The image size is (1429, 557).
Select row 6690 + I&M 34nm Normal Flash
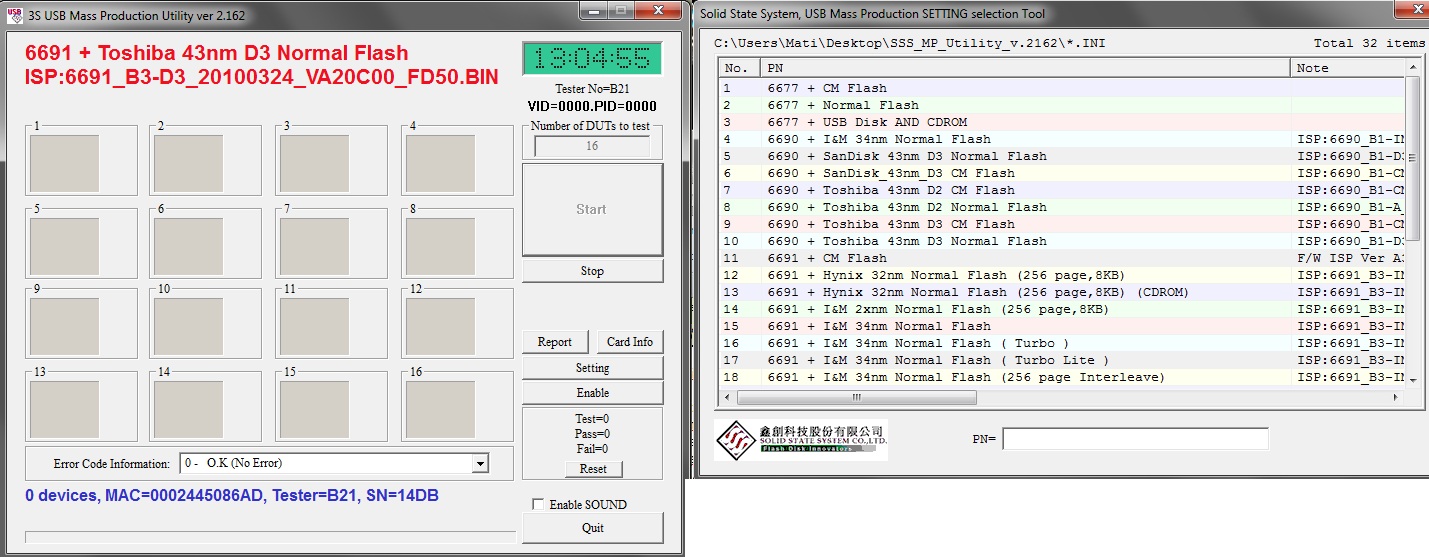coord(1062,139)
